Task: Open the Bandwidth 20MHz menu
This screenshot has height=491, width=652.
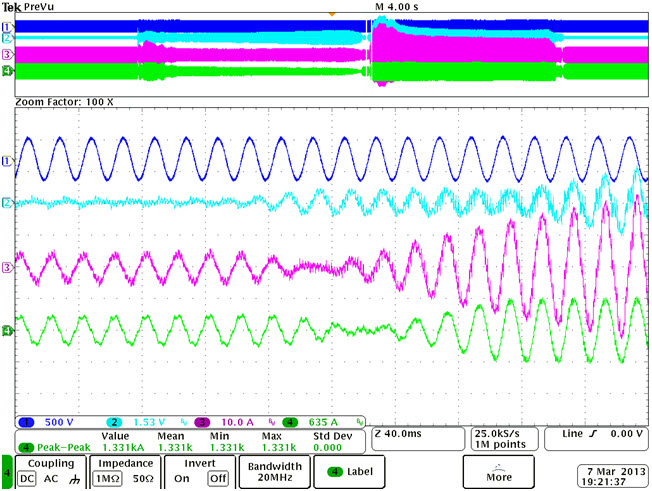Action: pyautogui.click(x=273, y=471)
